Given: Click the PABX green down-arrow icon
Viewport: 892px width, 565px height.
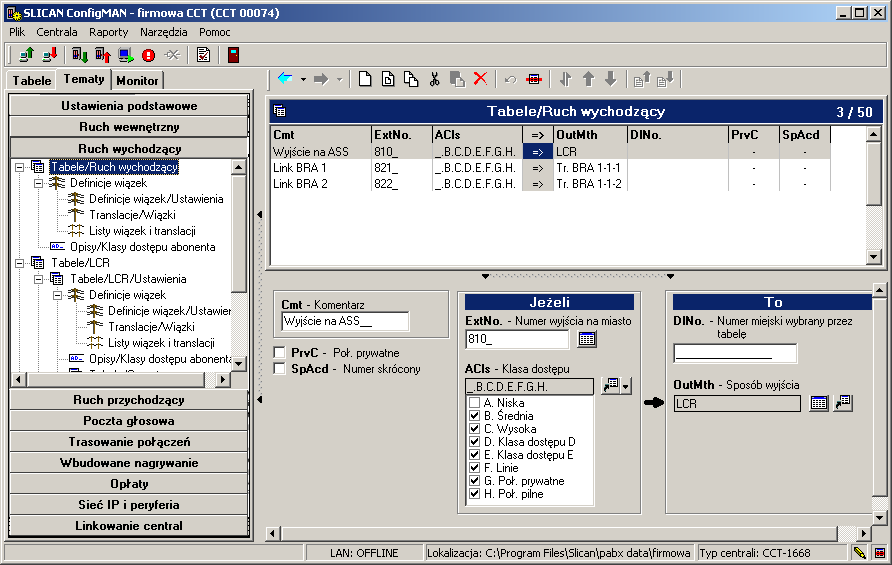Looking at the screenshot, I should pyautogui.click(x=80, y=55).
